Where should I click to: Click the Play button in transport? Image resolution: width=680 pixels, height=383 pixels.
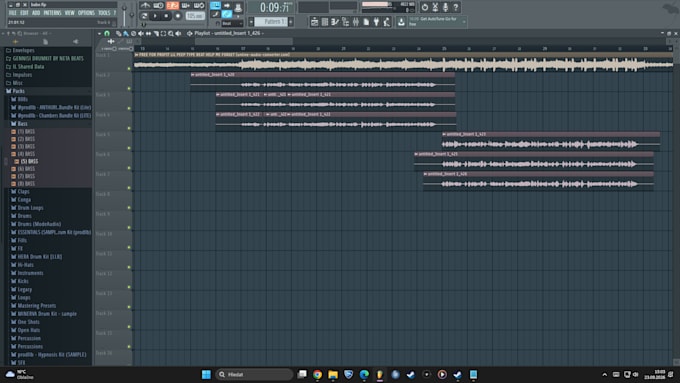[155, 16]
